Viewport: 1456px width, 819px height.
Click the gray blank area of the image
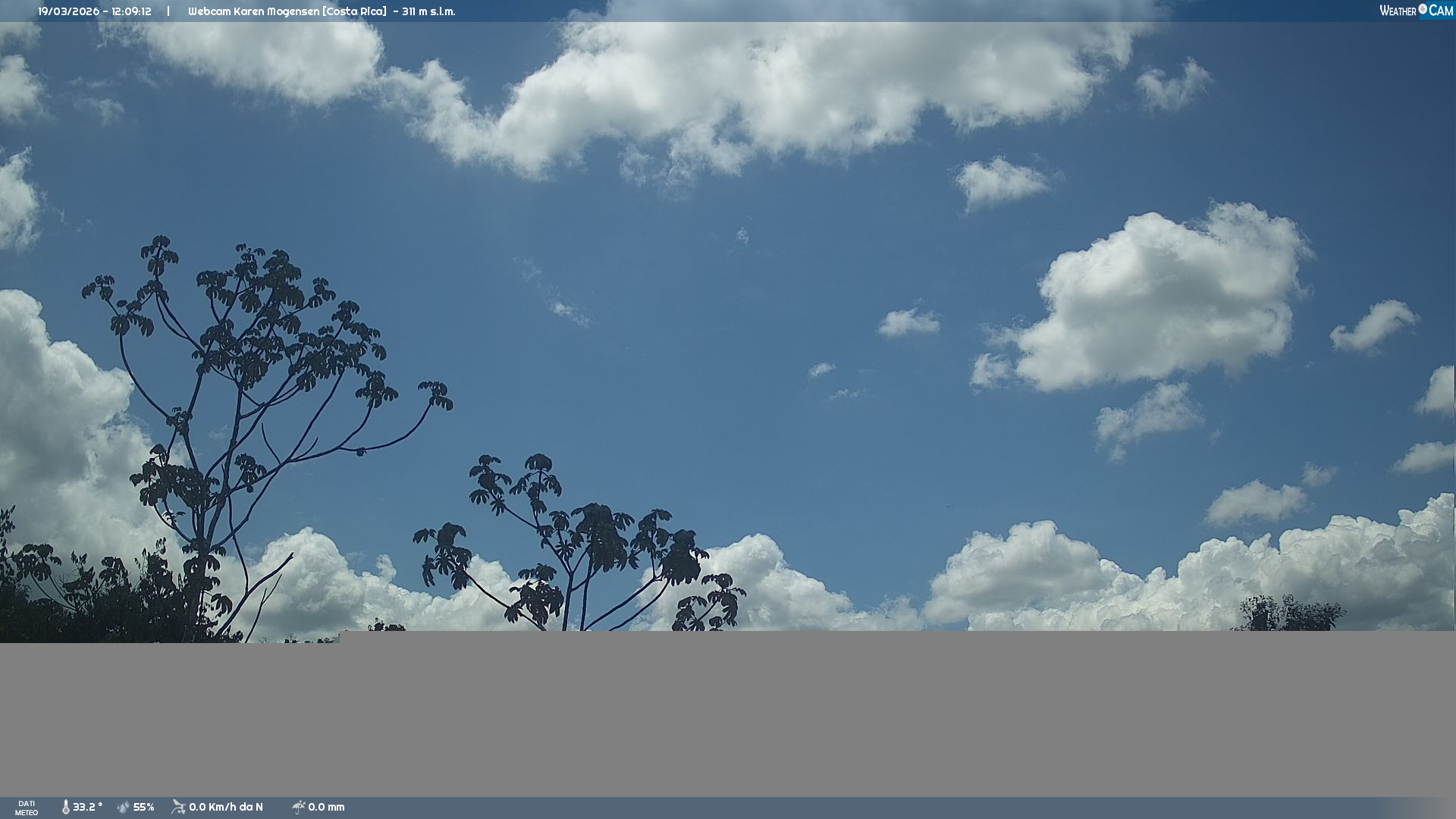tap(728, 713)
